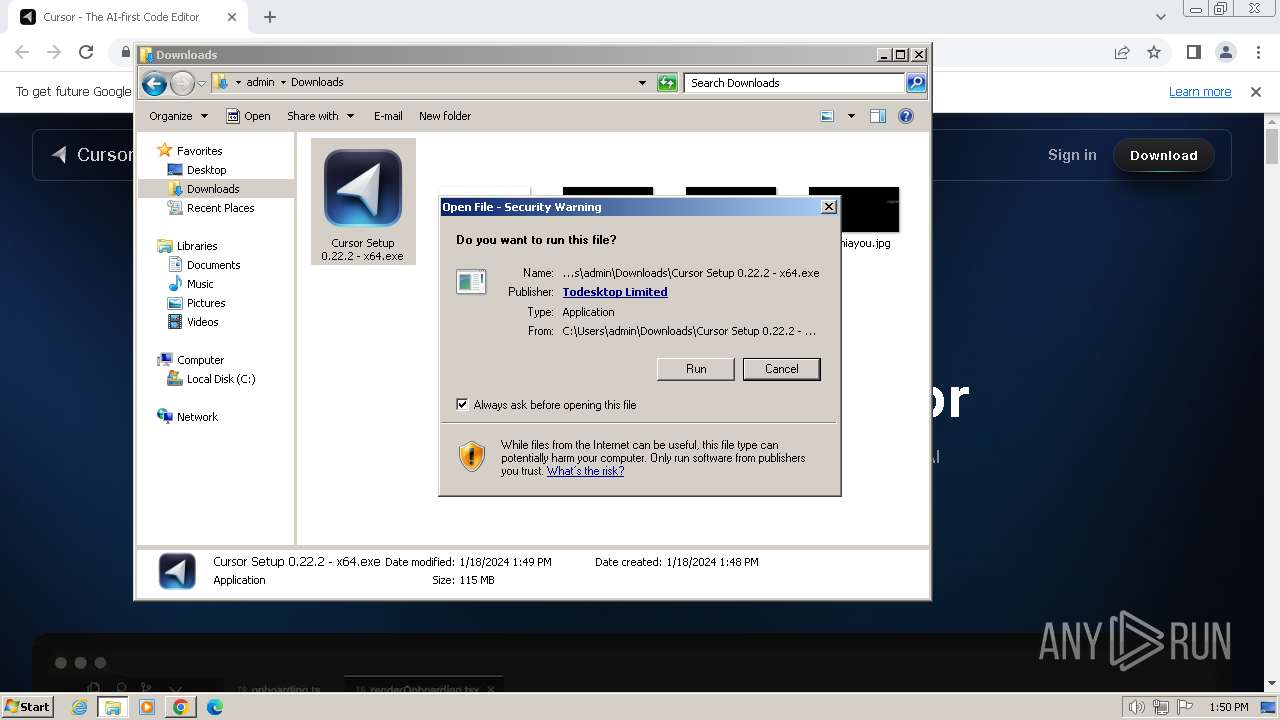This screenshot has width=1280, height=720.
Task: Open Windows Explorer from taskbar
Action: pos(113,707)
